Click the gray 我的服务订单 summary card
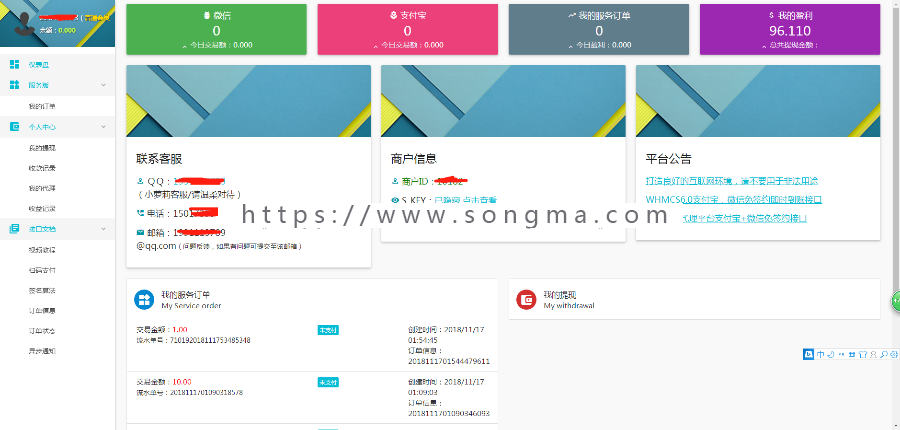 (599, 29)
